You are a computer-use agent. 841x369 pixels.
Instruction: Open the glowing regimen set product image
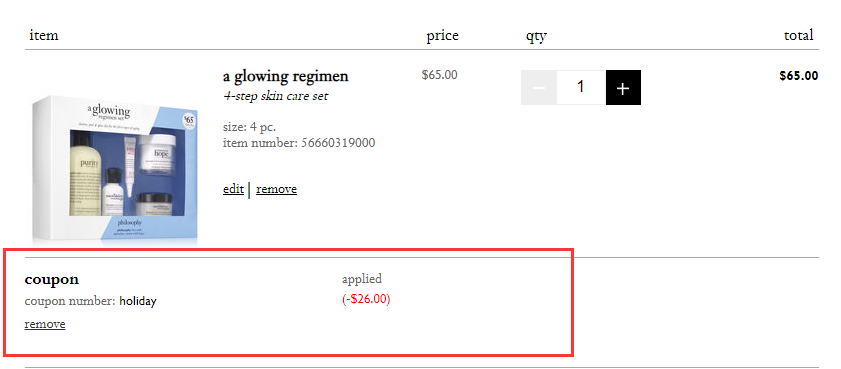click(115, 169)
